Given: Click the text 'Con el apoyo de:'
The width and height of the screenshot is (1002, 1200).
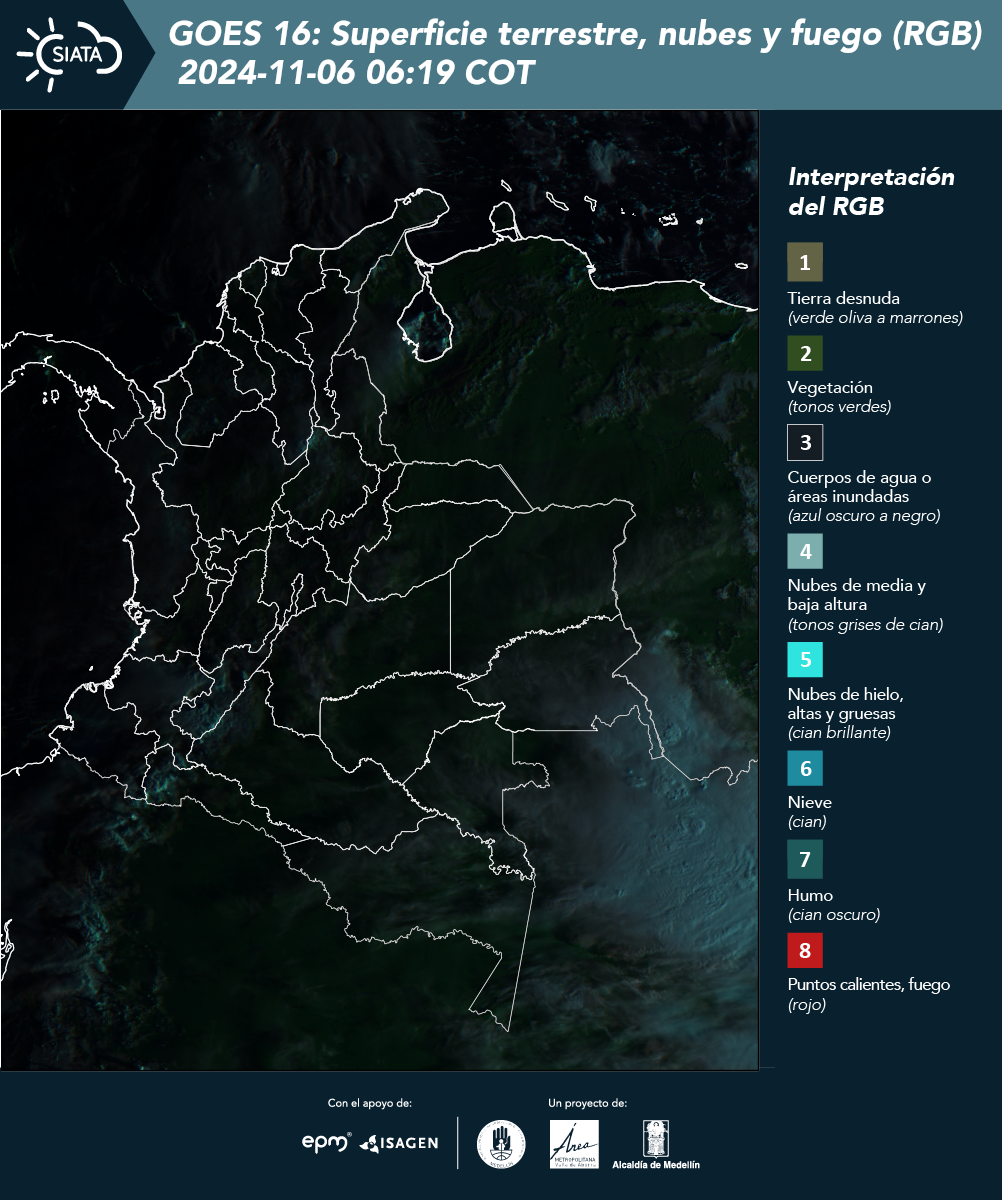Looking at the screenshot, I should (370, 1103).
